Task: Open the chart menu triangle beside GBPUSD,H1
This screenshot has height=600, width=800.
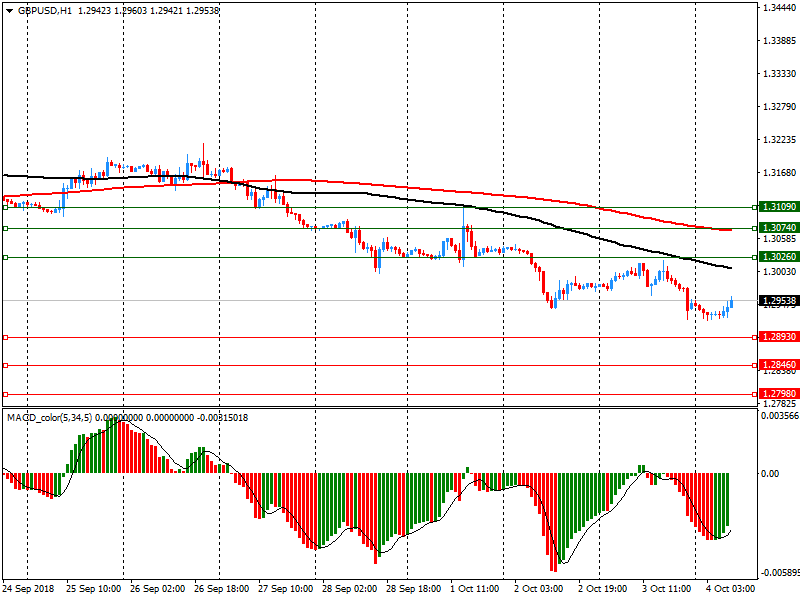Action: tap(8, 9)
